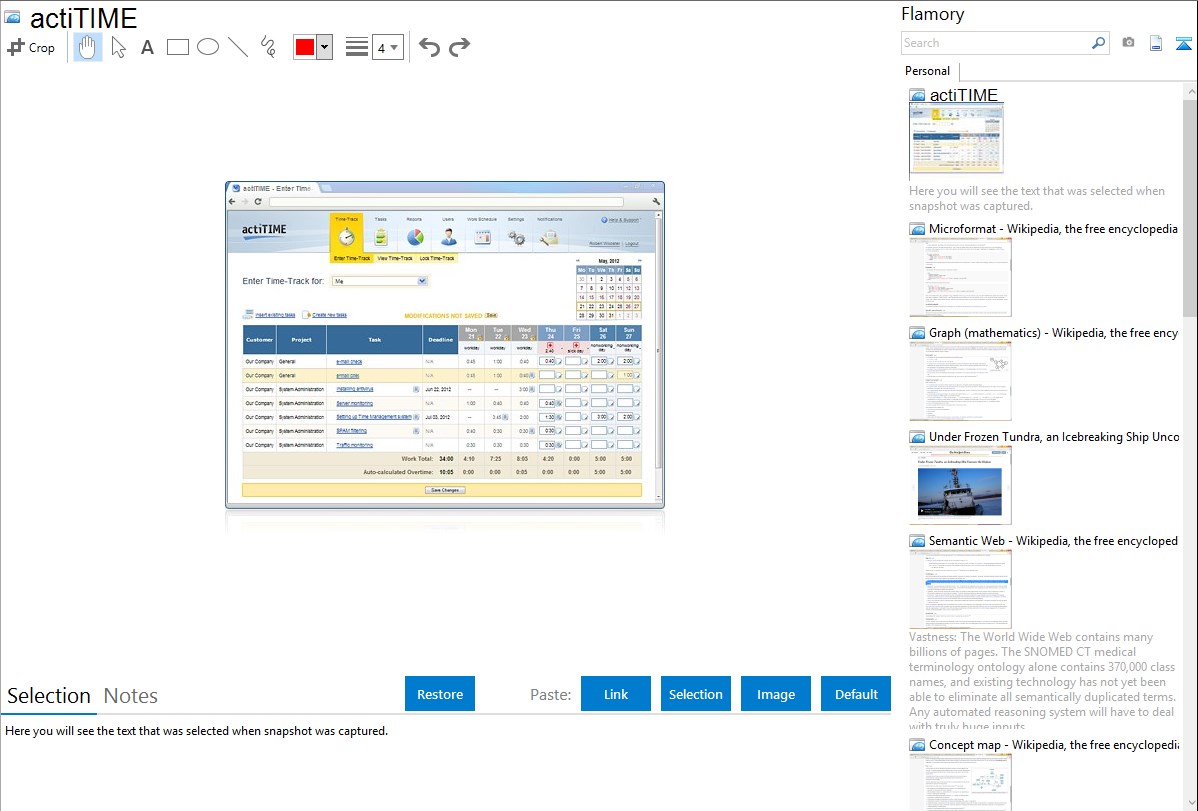The width and height of the screenshot is (1198, 811).
Task: Switch to the Personal tab
Action: [x=928, y=71]
